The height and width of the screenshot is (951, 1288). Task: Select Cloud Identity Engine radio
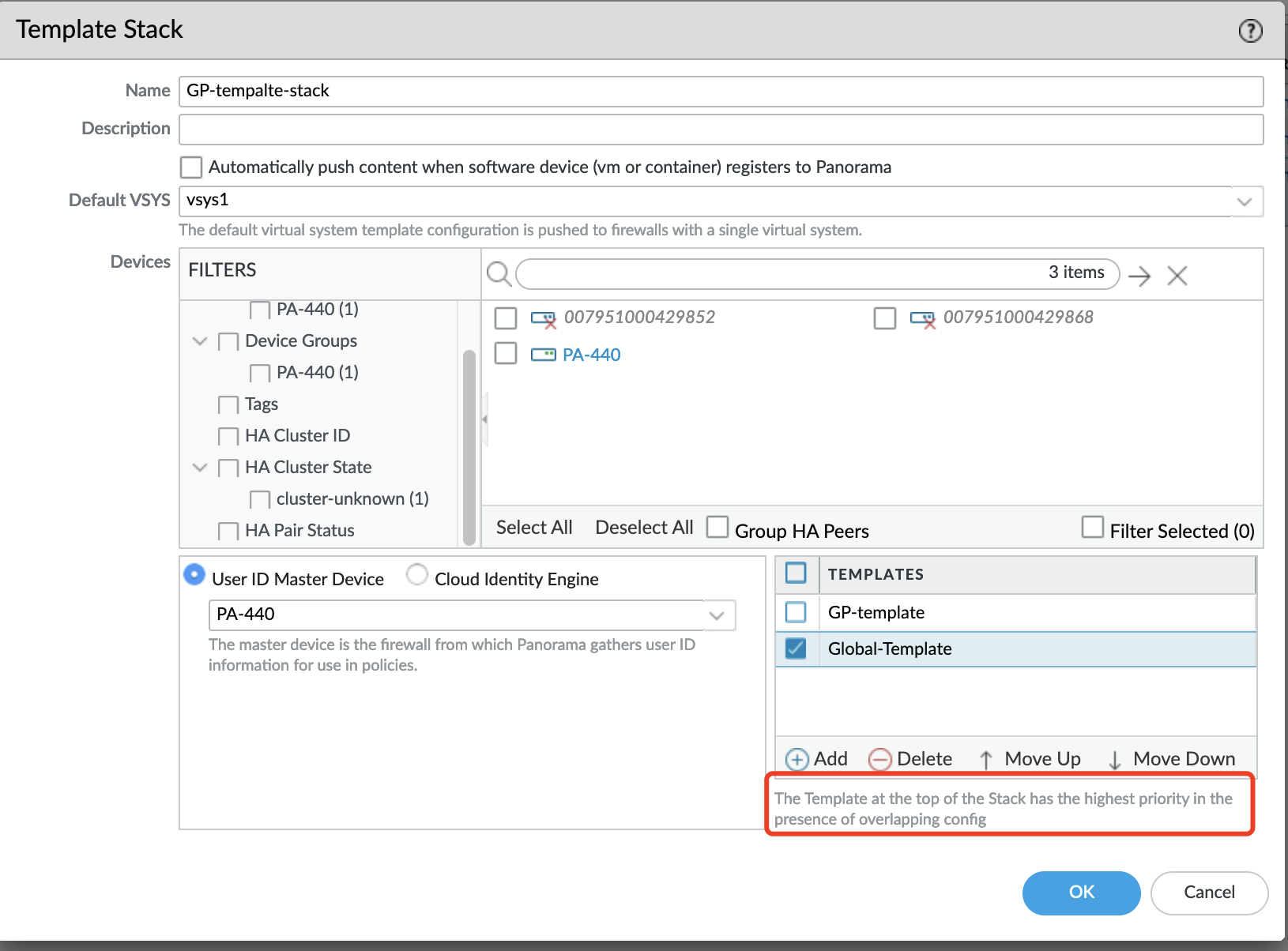click(417, 574)
